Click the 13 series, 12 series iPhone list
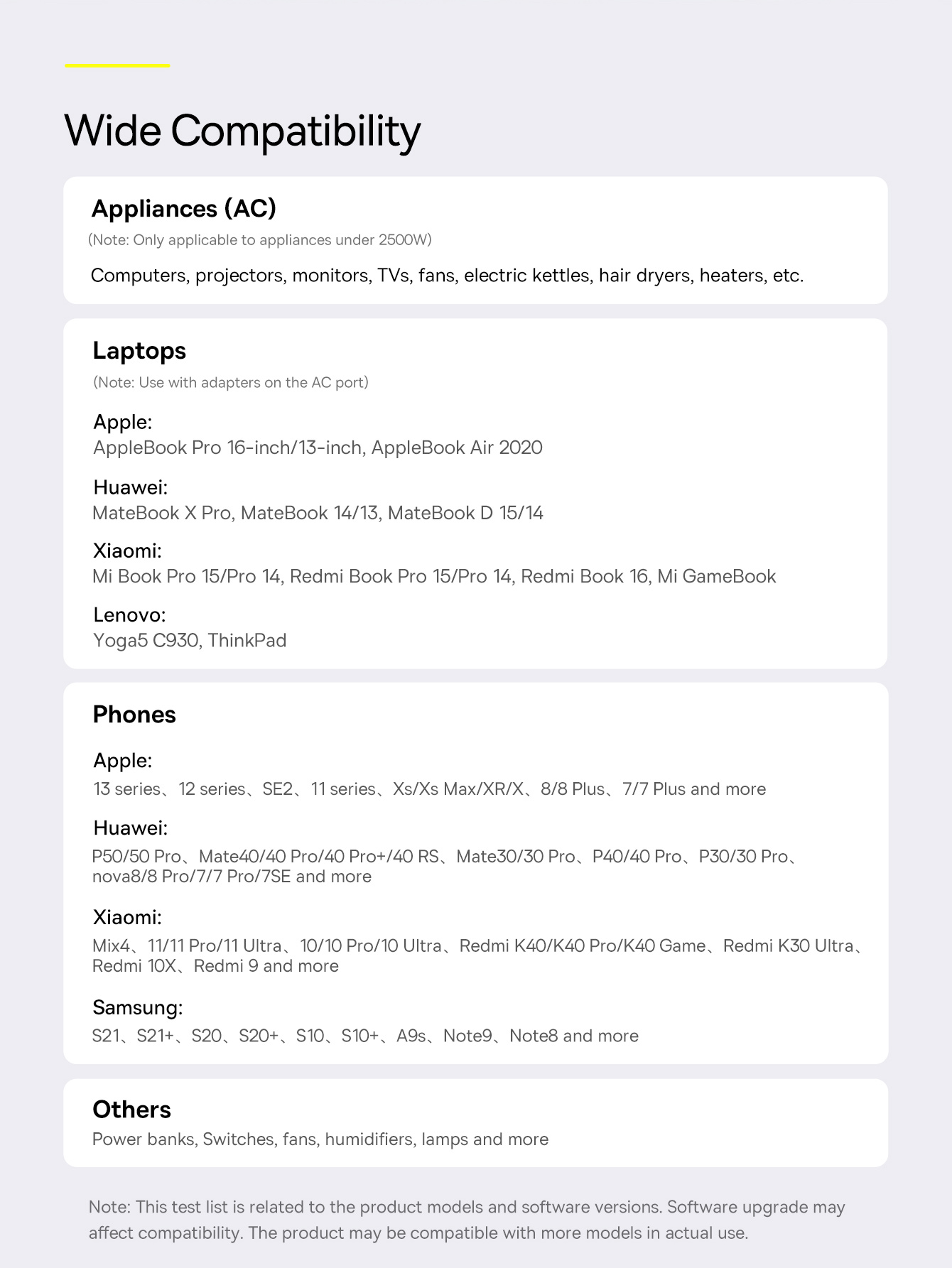Image resolution: width=952 pixels, height=1268 pixels. click(429, 789)
